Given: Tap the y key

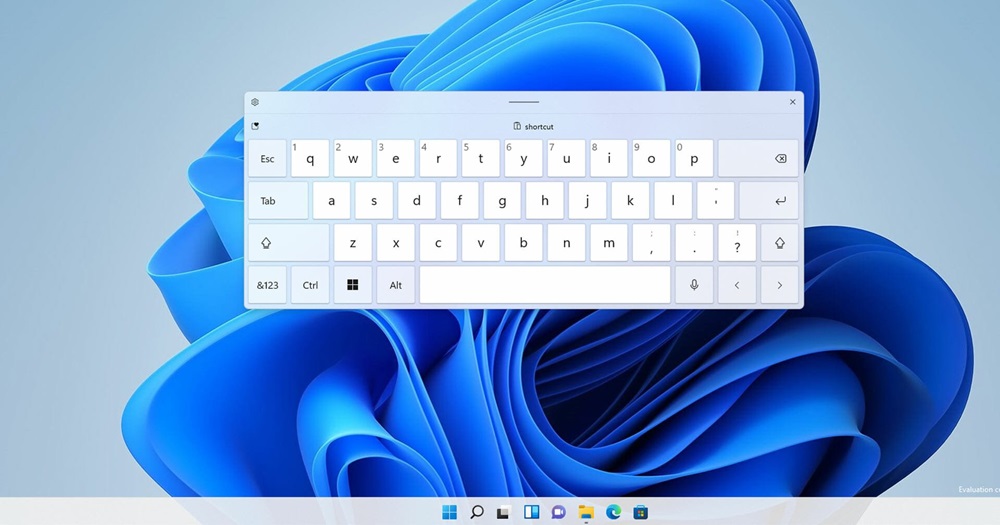Looking at the screenshot, I should (x=524, y=159).
